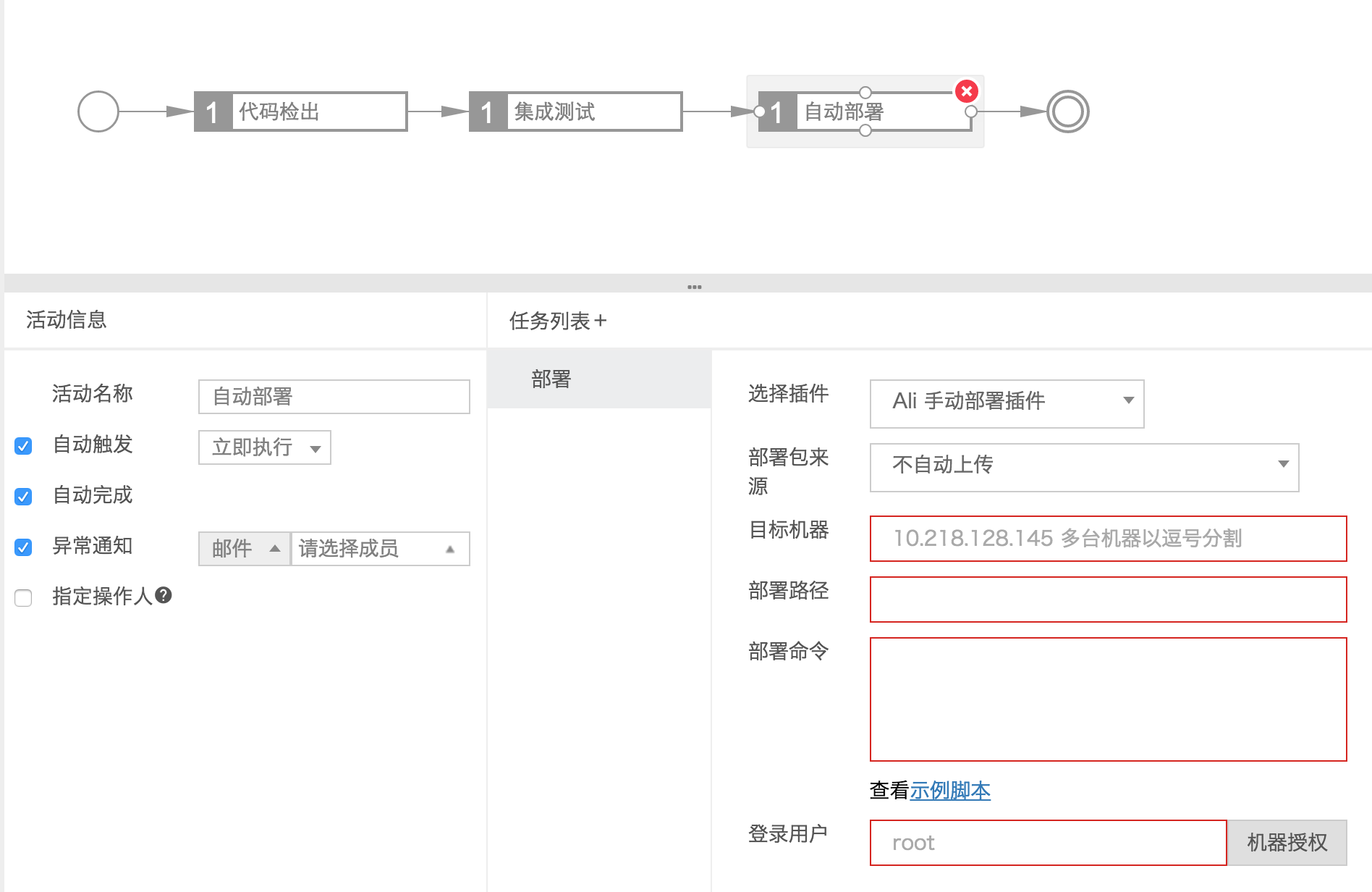Uncheck the 自动触发 checkbox
Screen dimensions: 1372x892
coord(23,446)
